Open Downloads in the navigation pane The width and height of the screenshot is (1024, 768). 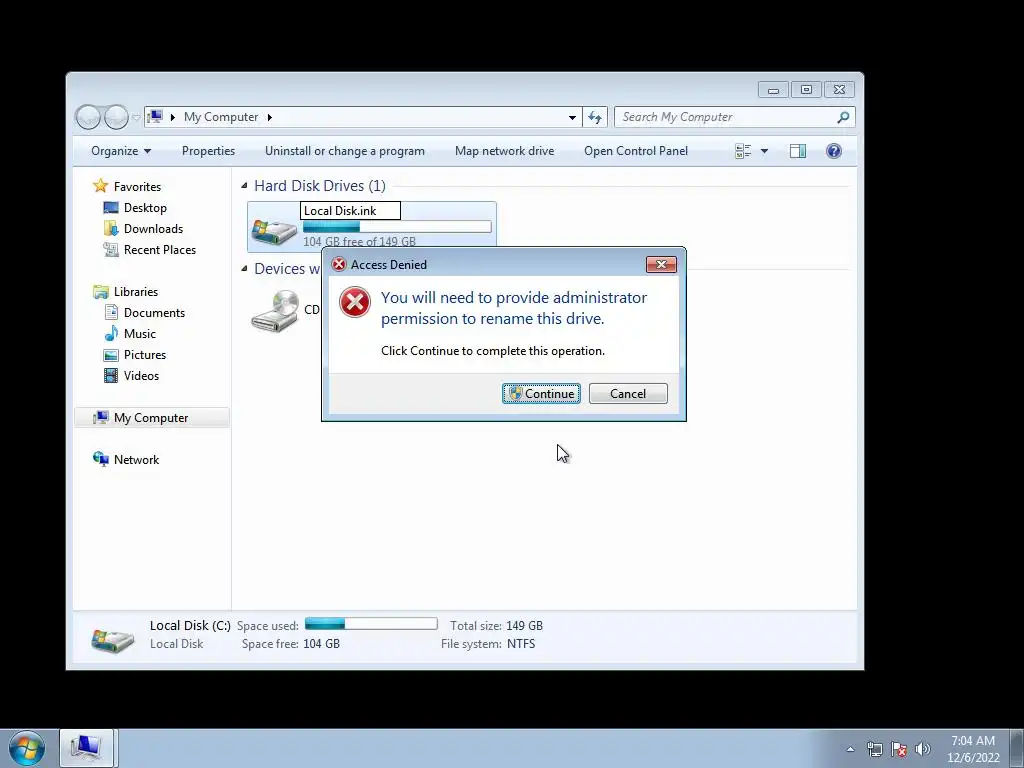coord(153,229)
